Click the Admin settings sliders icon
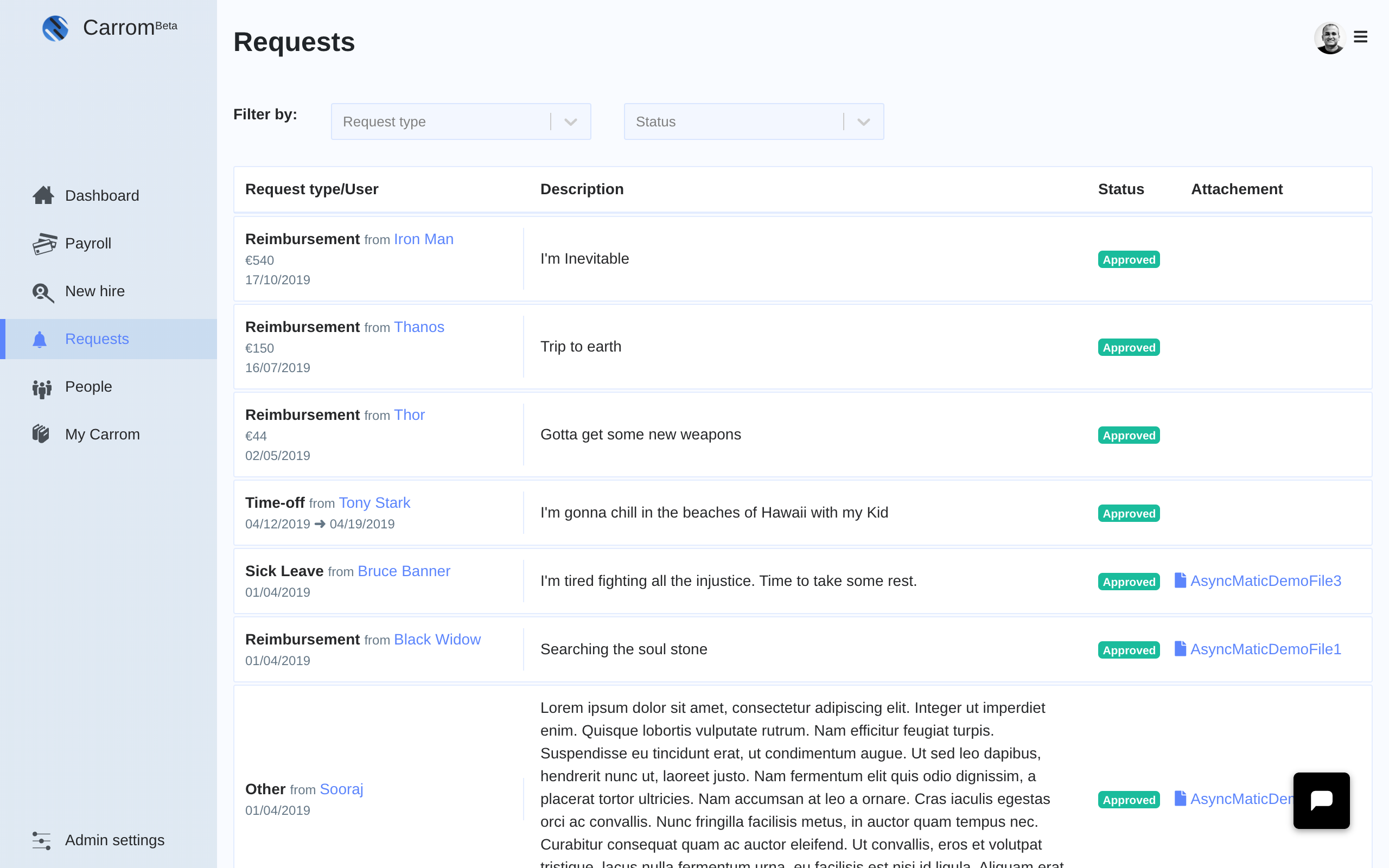 [x=41, y=840]
